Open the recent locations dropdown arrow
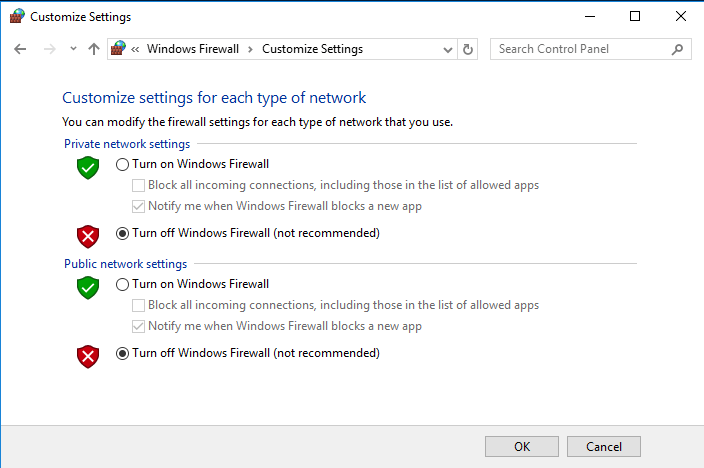Screen dimensions: 704x468 (x=73, y=49)
